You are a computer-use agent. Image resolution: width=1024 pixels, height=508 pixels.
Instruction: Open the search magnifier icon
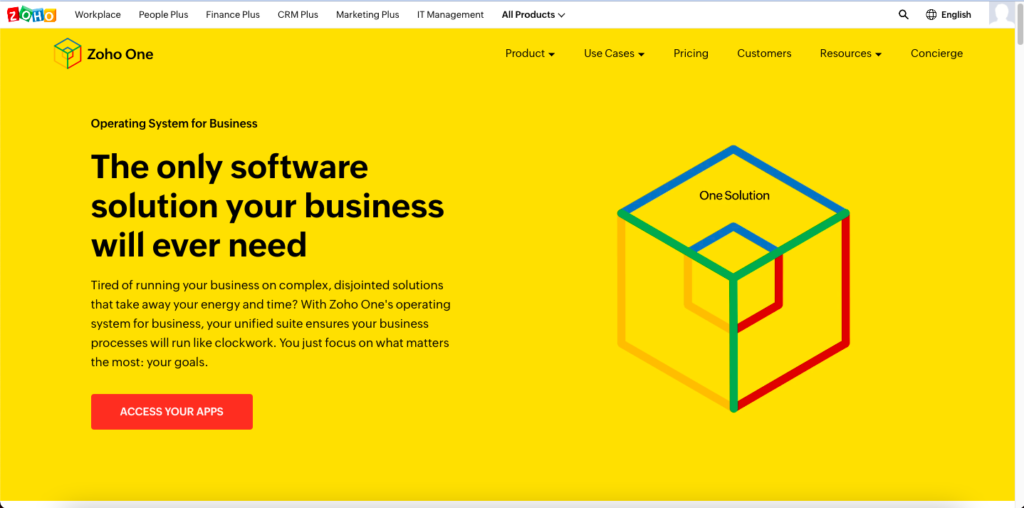[x=903, y=14]
